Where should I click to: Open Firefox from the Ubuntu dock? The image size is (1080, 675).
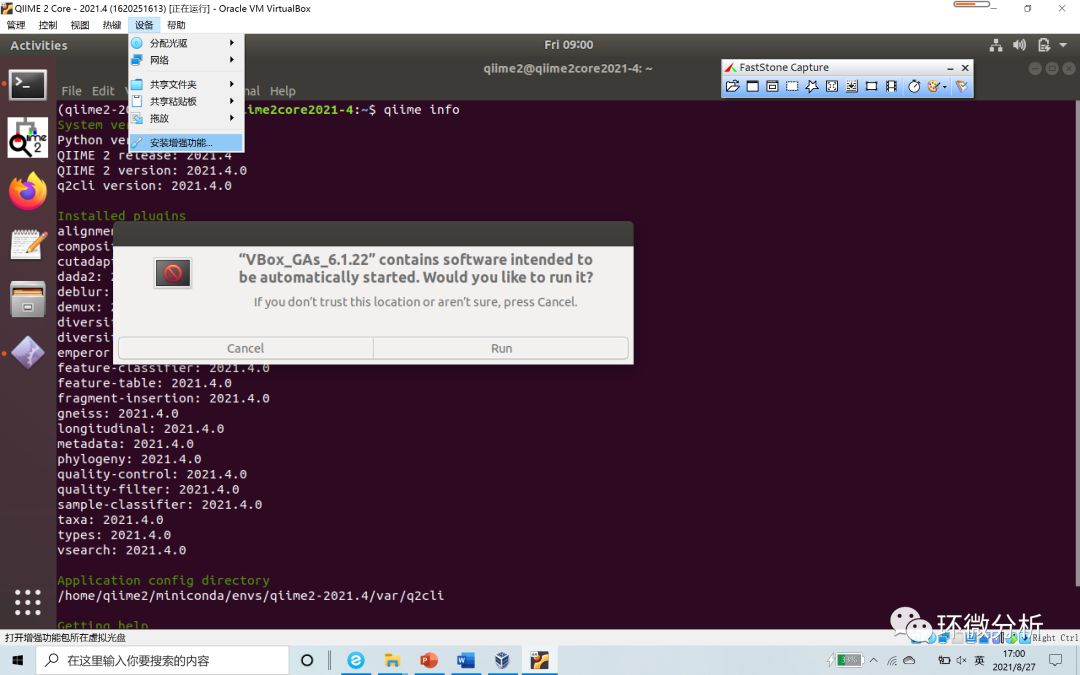(28, 191)
